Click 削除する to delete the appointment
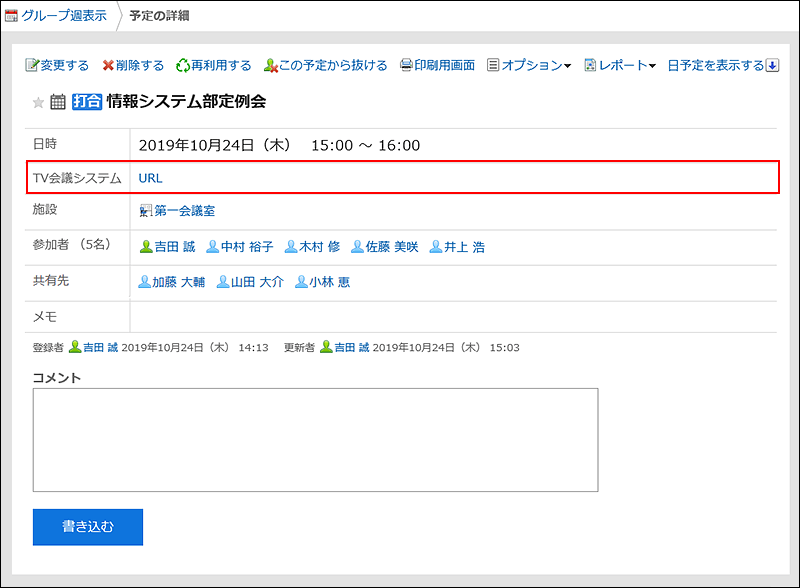Viewport: 800px width, 588px height. [140, 65]
